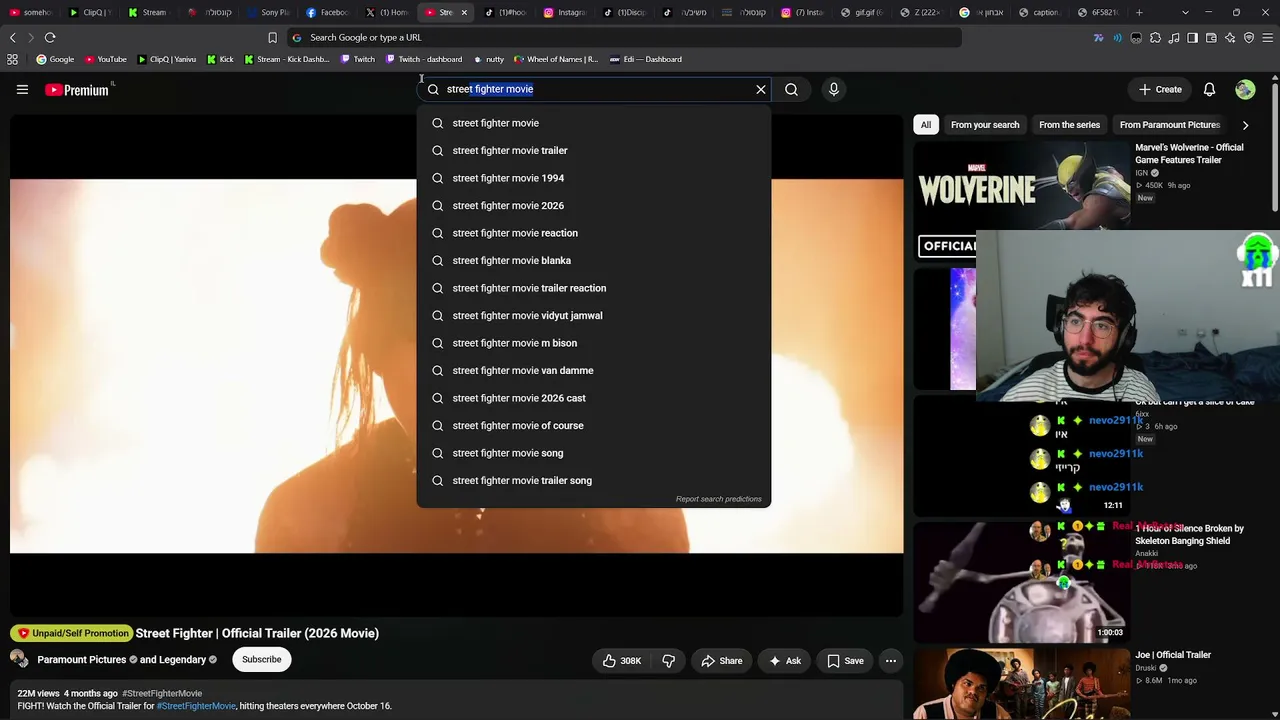Image resolution: width=1280 pixels, height=720 pixels.
Task: Open the Google bookmark
Action: (55, 59)
